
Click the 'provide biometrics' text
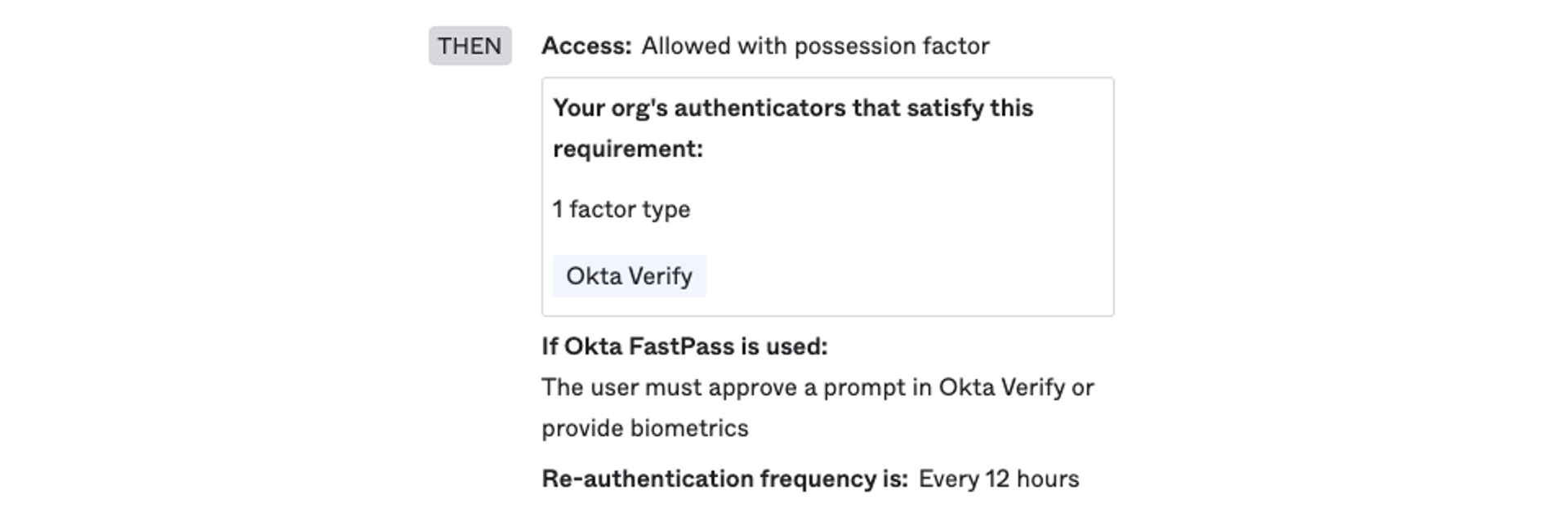(644, 428)
